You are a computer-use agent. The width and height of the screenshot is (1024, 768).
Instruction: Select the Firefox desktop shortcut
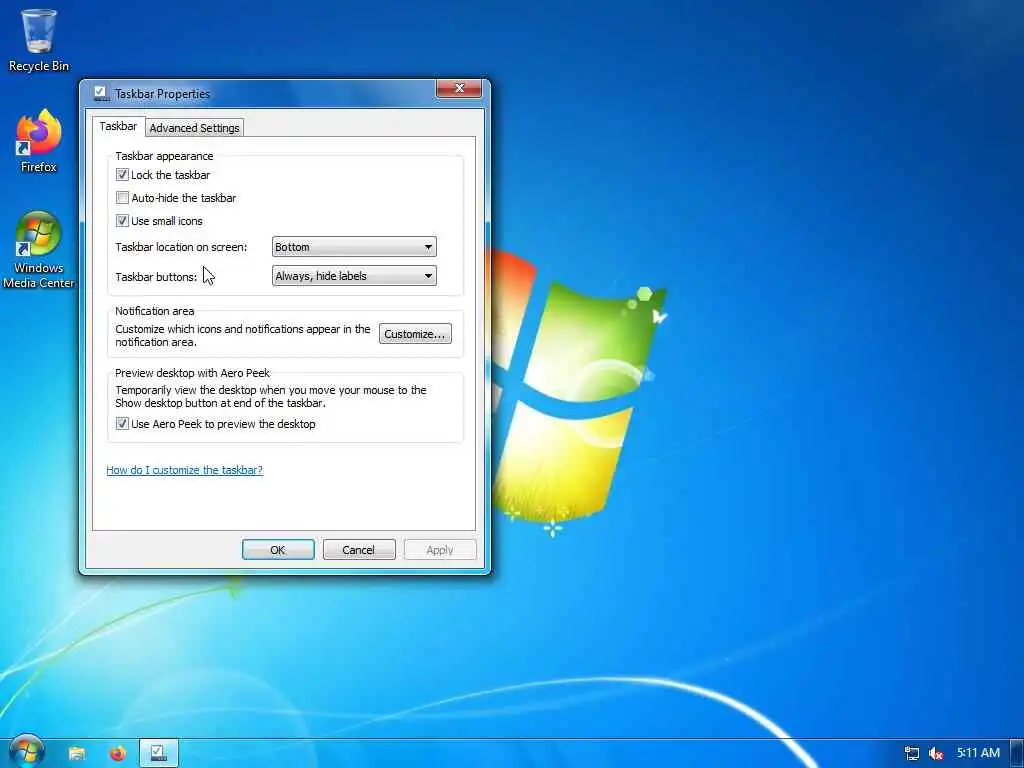click(39, 140)
